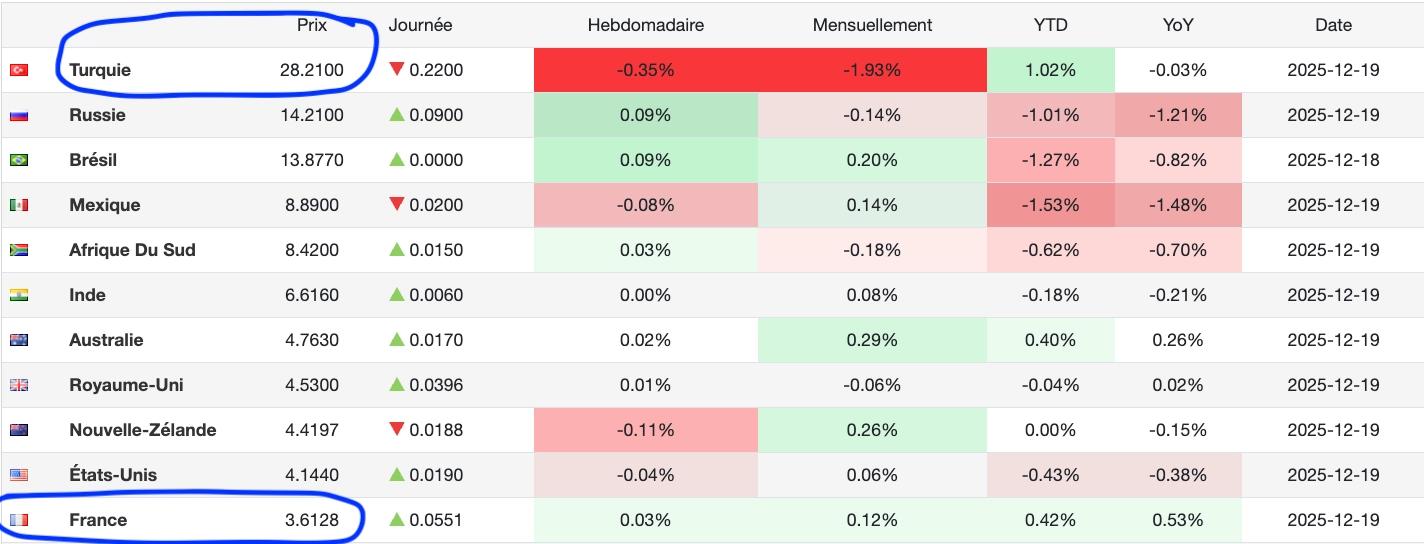Click Turquie's red -1.93% monthly cell
Viewport: 1424px width, 544px height.
point(872,70)
